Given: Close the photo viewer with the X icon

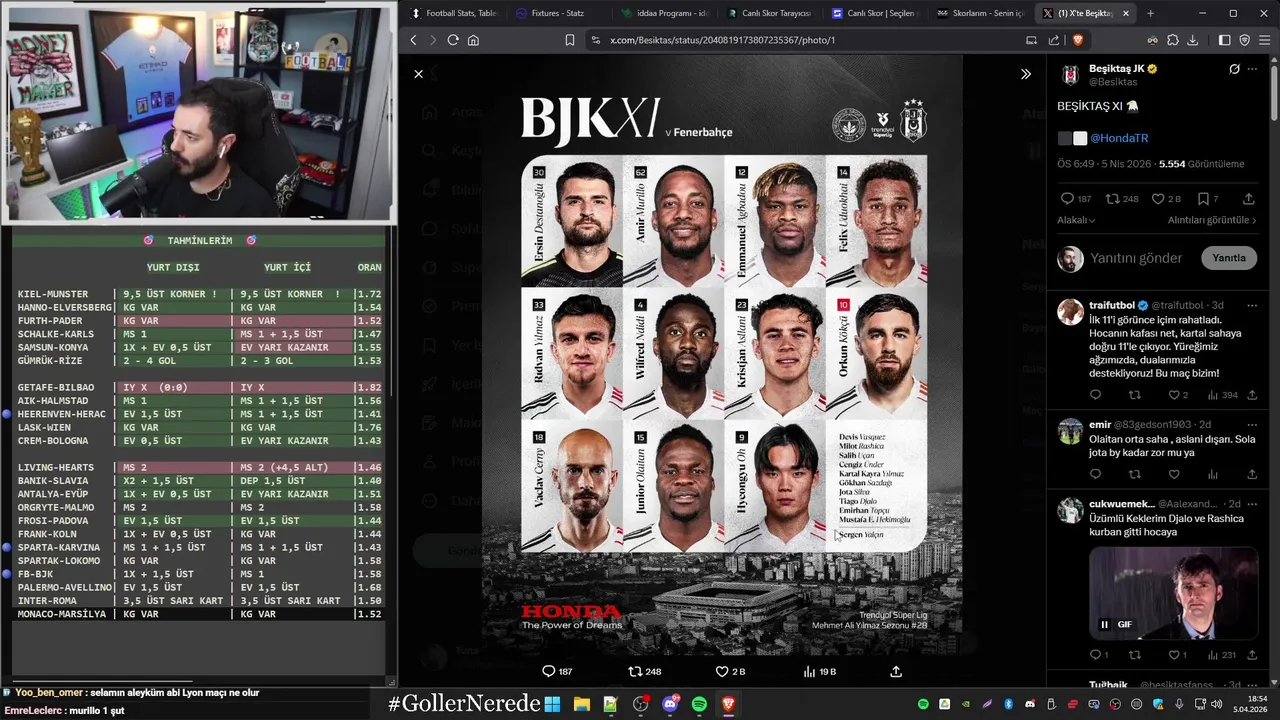Looking at the screenshot, I should tap(418, 74).
